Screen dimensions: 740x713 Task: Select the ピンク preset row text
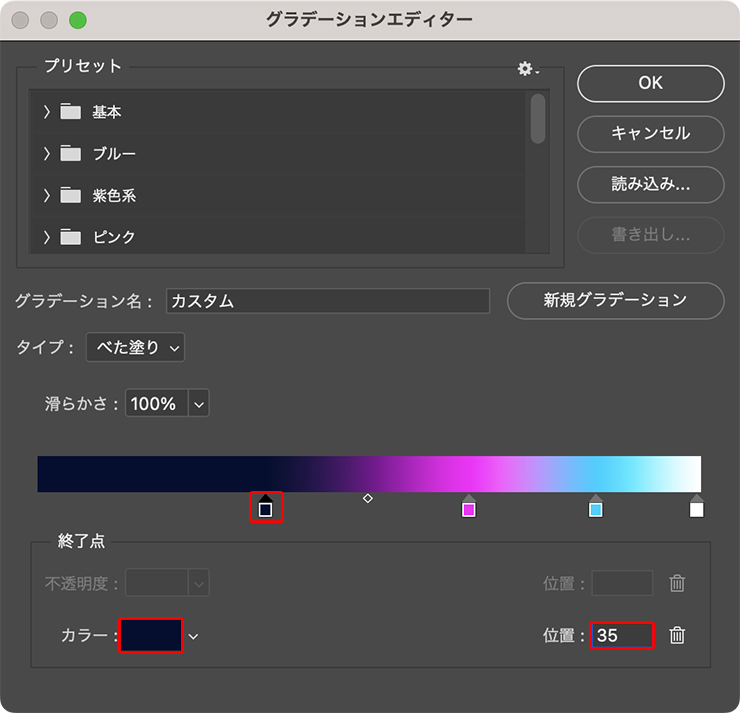coord(114,237)
